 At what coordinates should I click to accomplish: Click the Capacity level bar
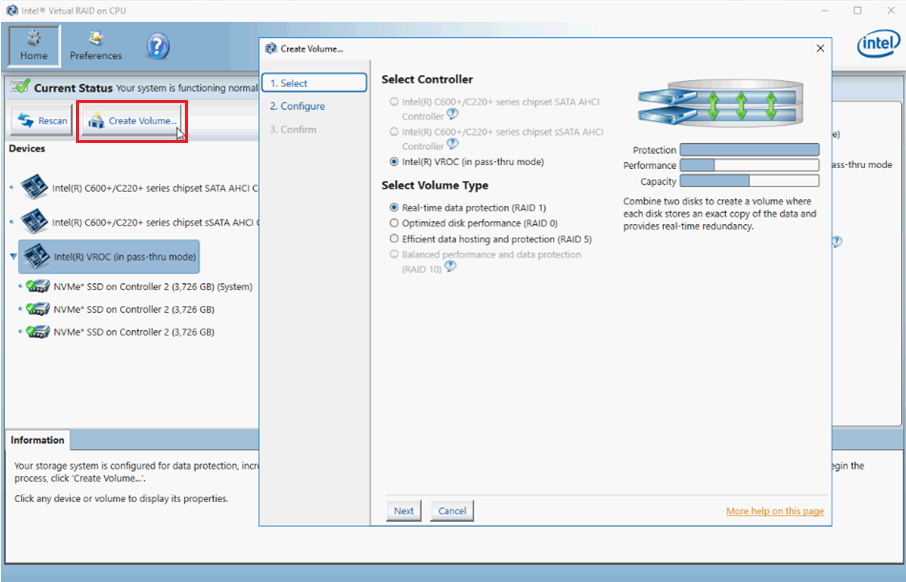(749, 181)
